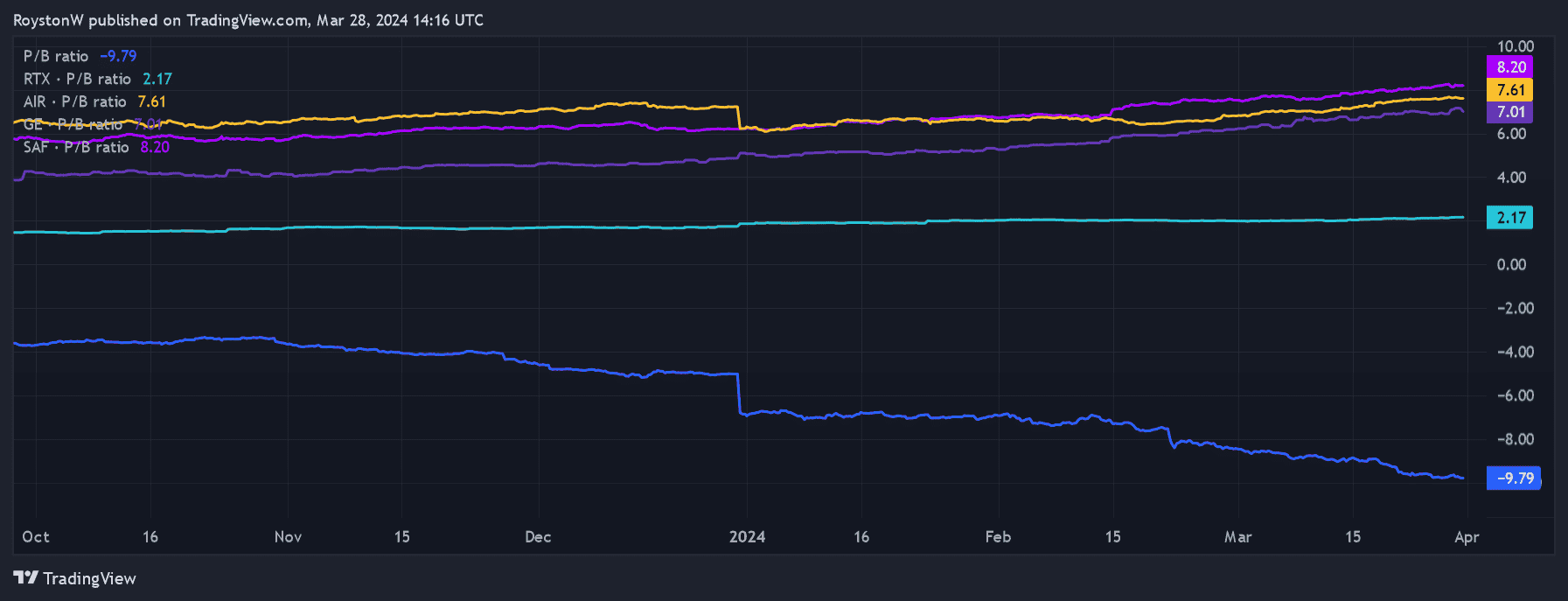The image size is (1568, 601).
Task: Click the cyan 2.17 price tag
Action: (1510, 218)
